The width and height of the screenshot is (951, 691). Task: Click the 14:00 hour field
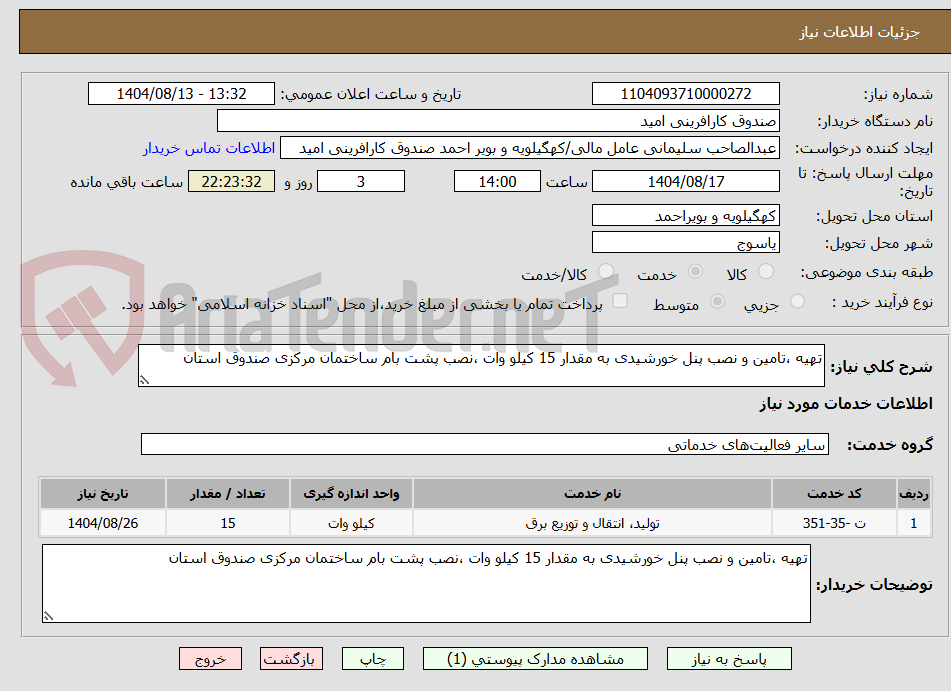click(497, 181)
